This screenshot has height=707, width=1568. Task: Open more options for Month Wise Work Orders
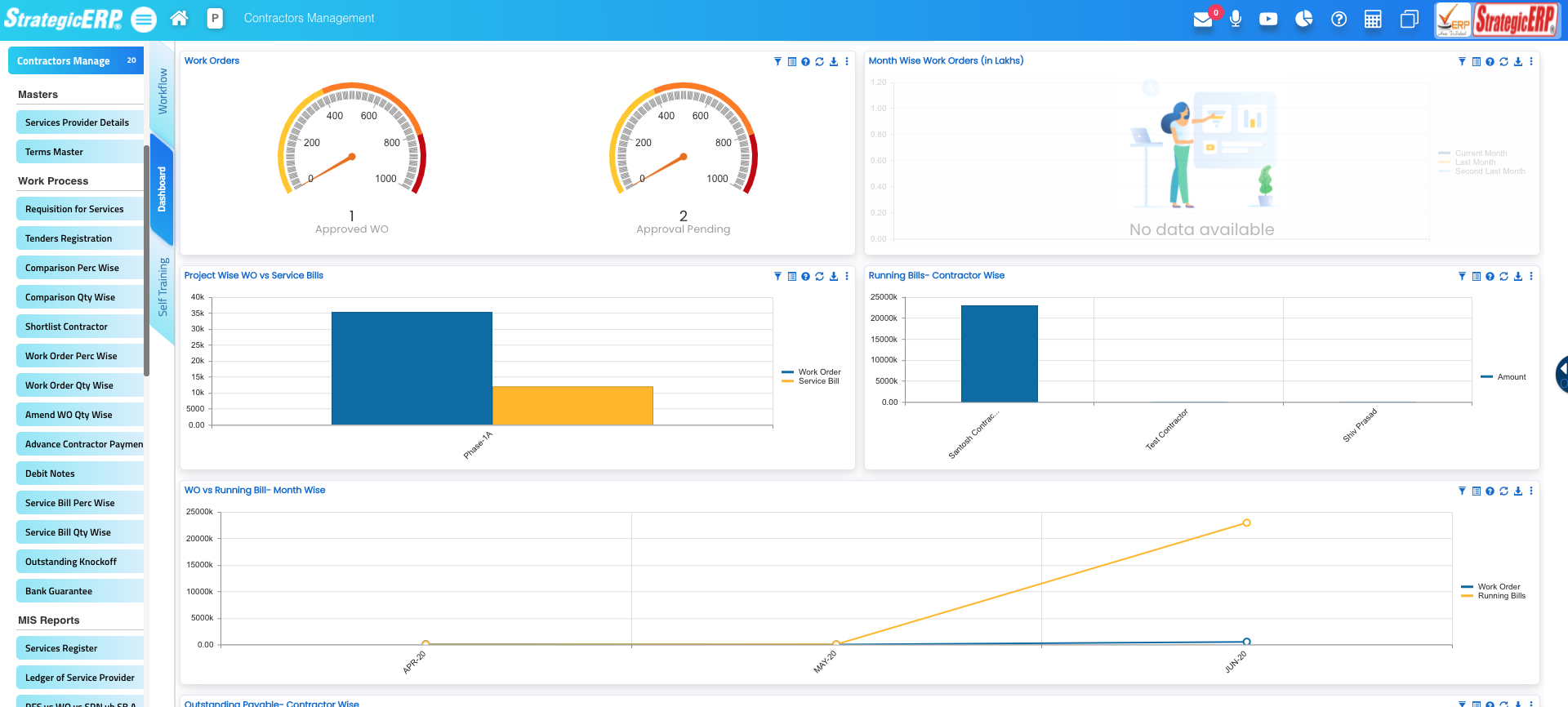pos(1531,61)
